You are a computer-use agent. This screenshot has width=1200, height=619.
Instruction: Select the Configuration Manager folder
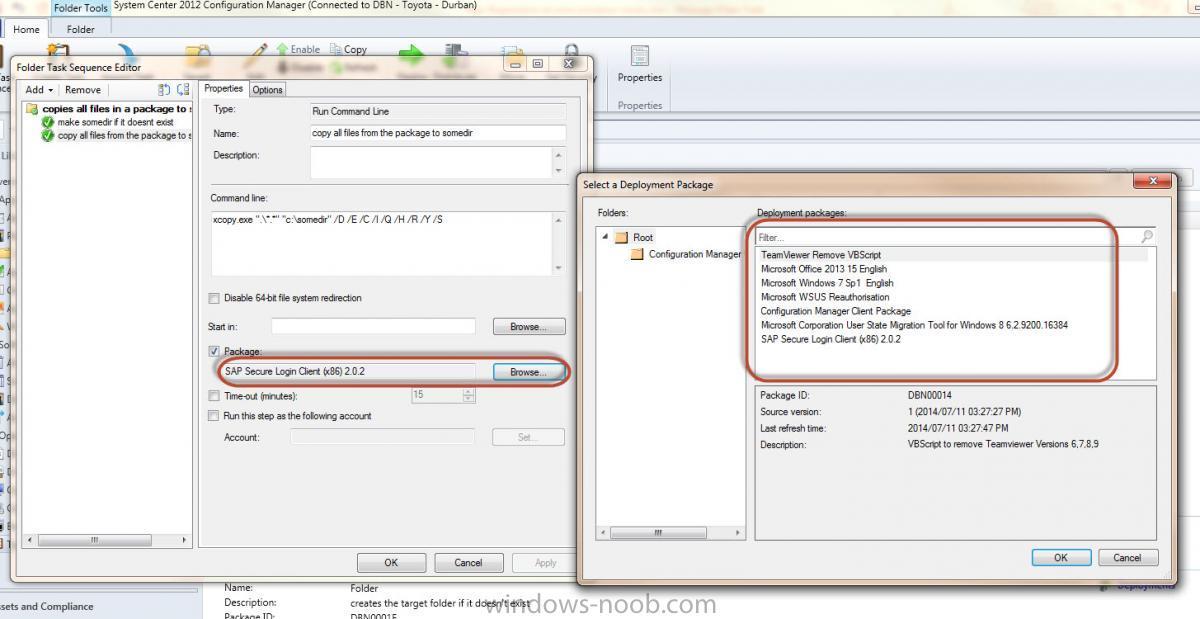tap(695, 254)
